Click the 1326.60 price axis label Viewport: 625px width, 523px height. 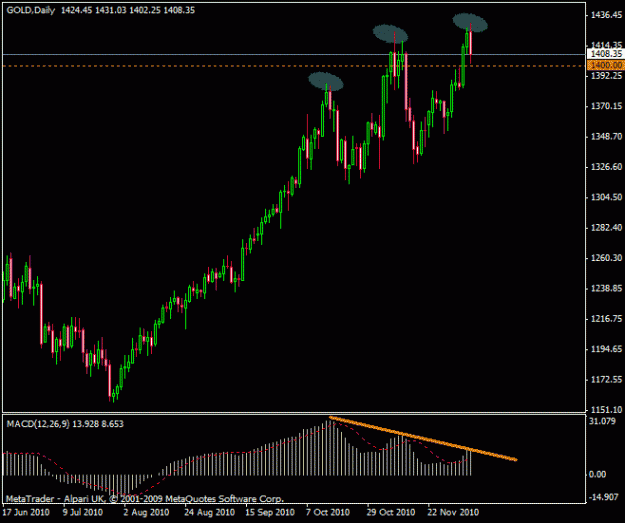coord(606,167)
